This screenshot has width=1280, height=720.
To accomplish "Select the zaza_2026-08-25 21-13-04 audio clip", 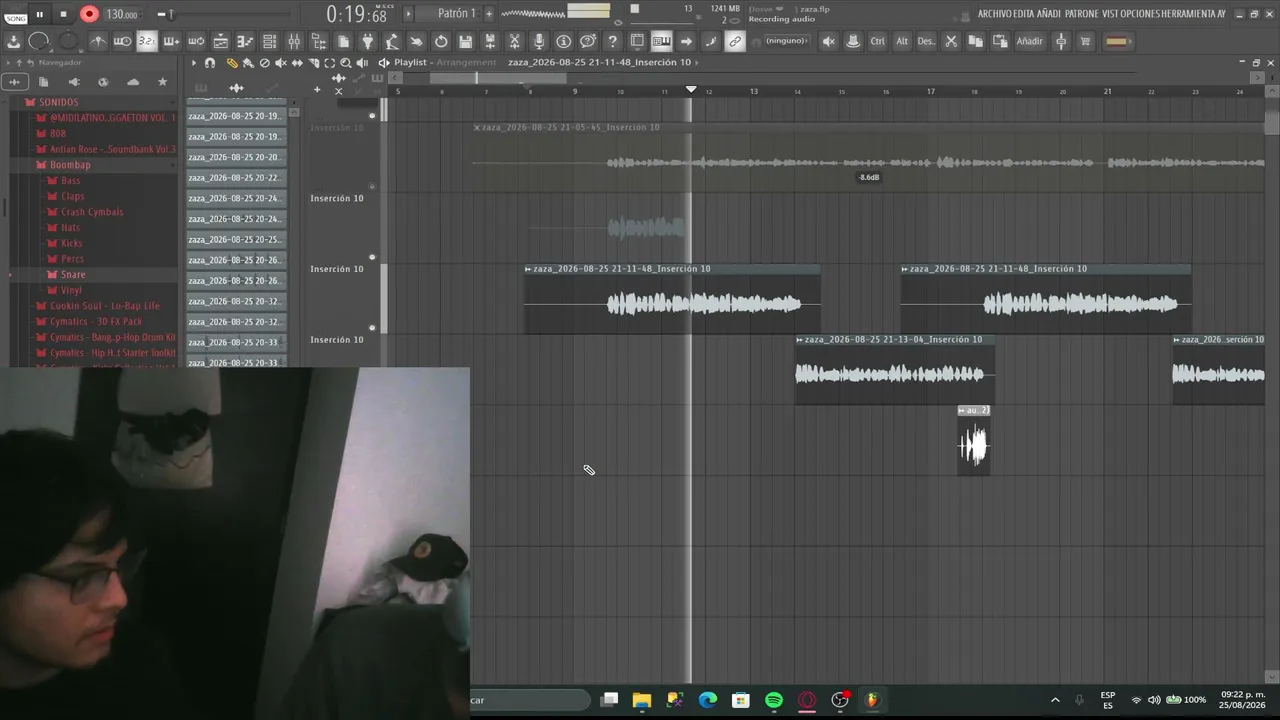I will point(894,369).
